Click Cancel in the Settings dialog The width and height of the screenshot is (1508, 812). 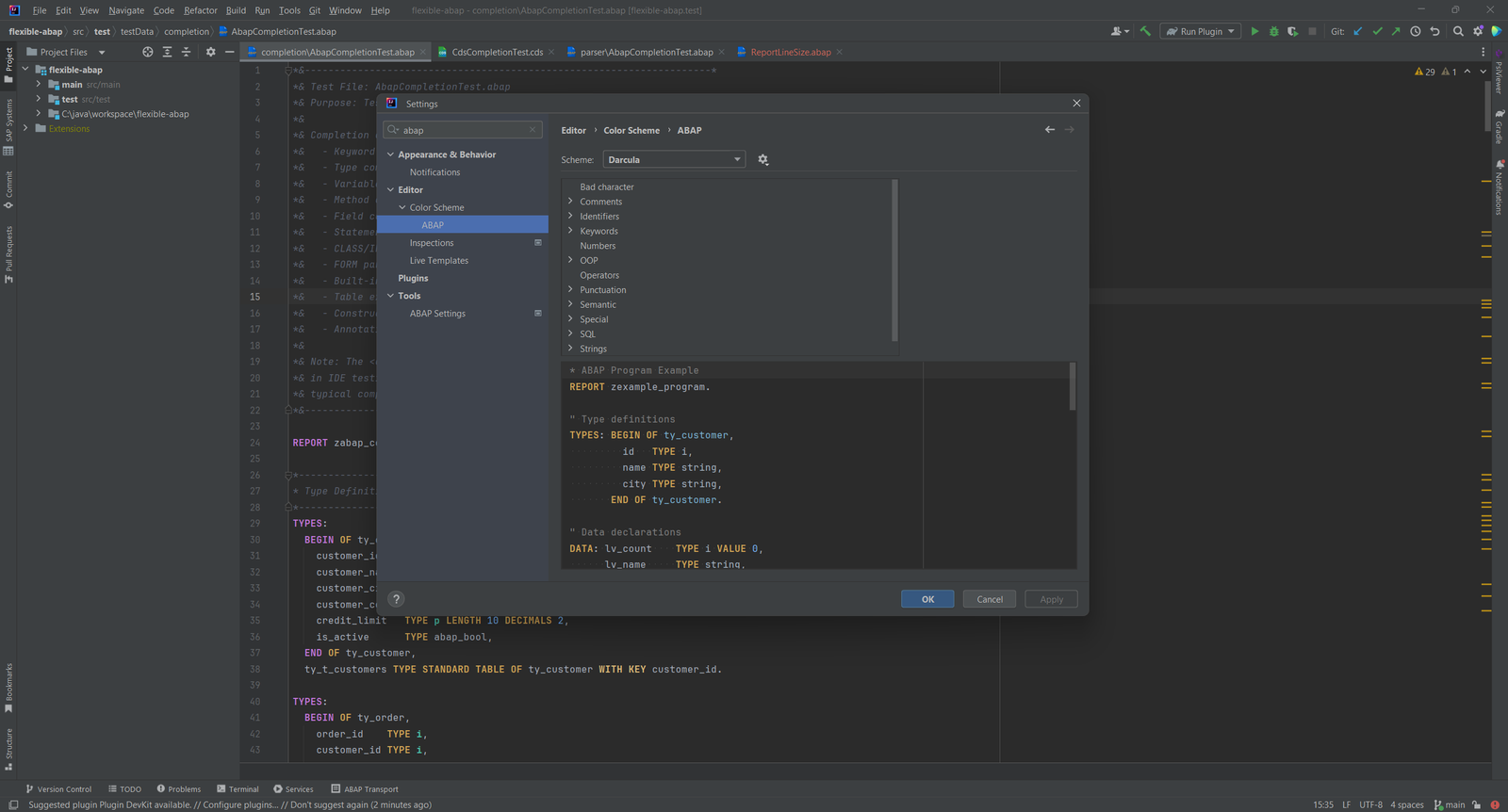[x=990, y=599]
